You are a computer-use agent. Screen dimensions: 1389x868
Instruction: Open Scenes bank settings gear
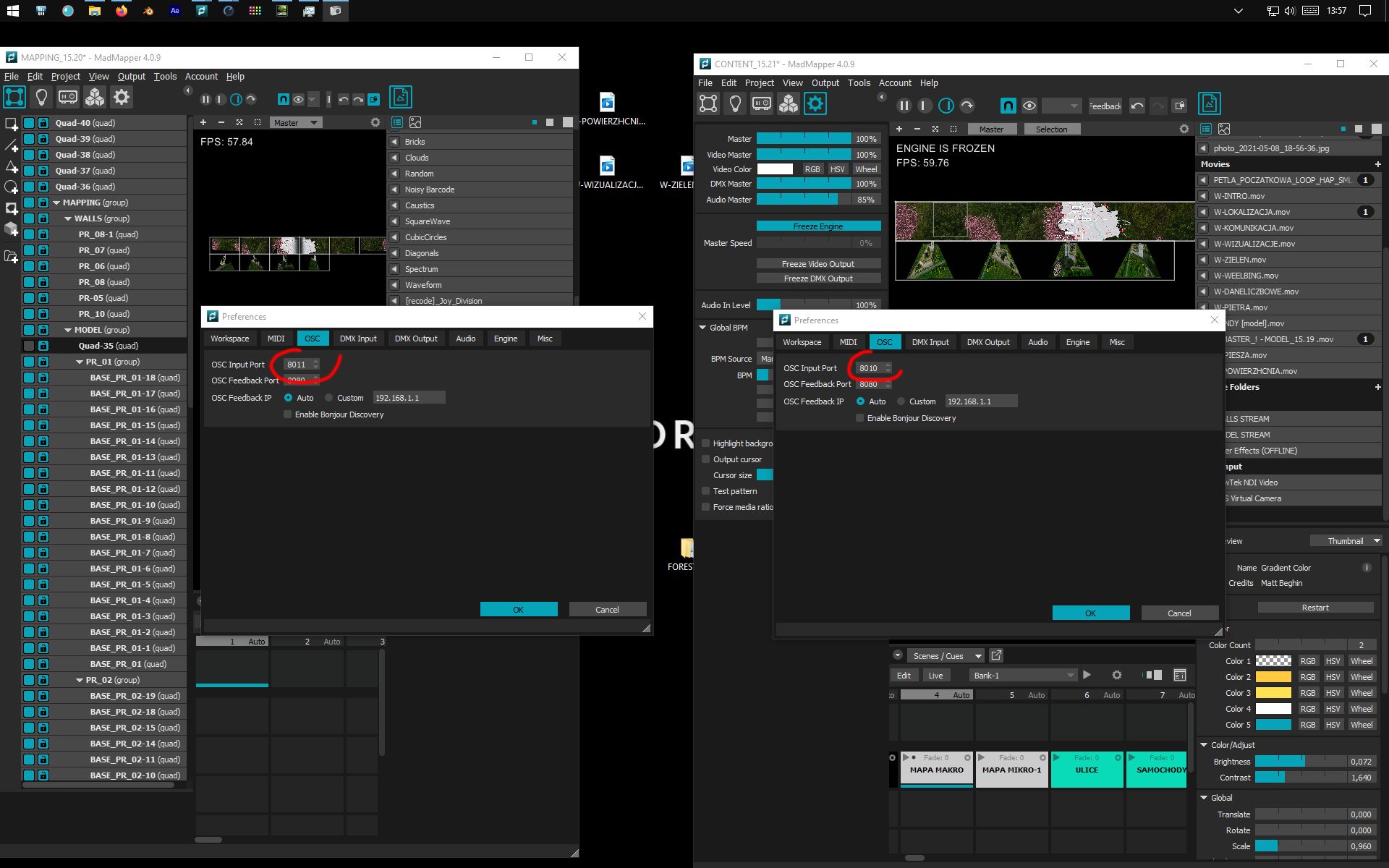click(x=1117, y=675)
